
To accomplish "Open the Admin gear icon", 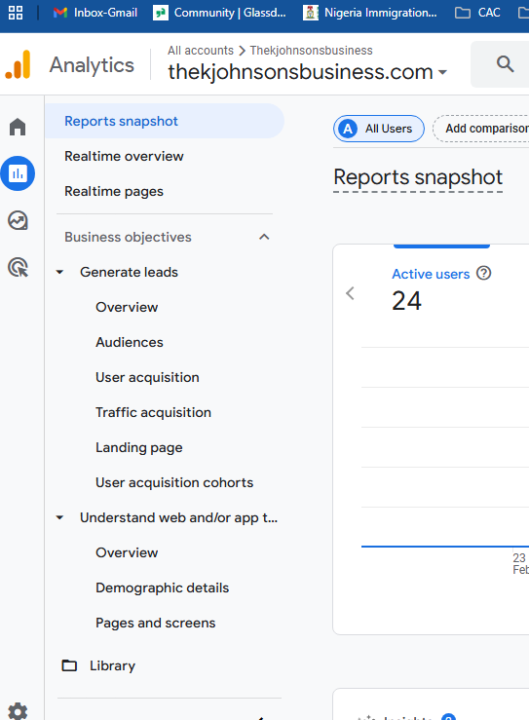I will [18, 711].
